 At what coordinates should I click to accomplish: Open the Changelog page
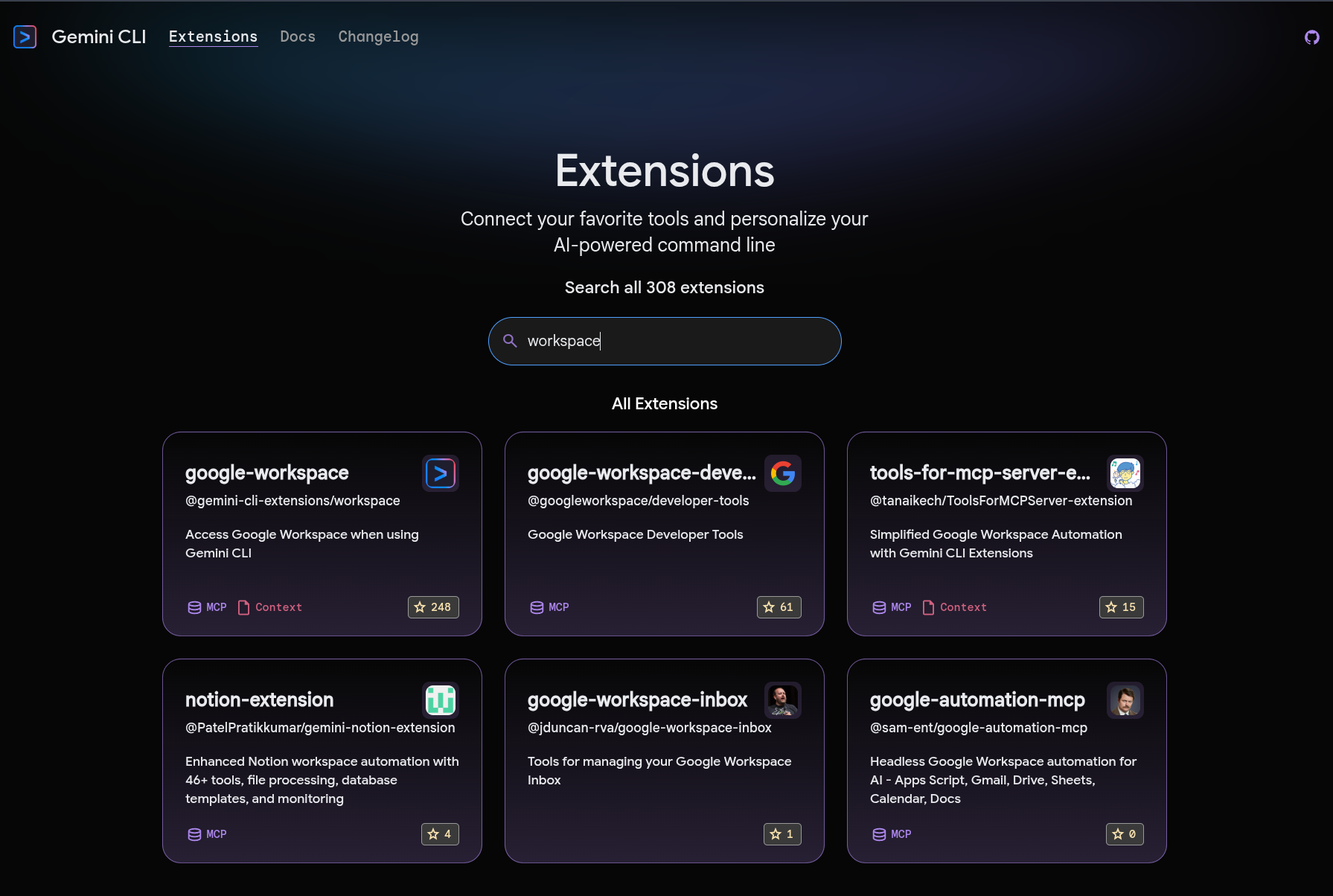[x=378, y=36]
